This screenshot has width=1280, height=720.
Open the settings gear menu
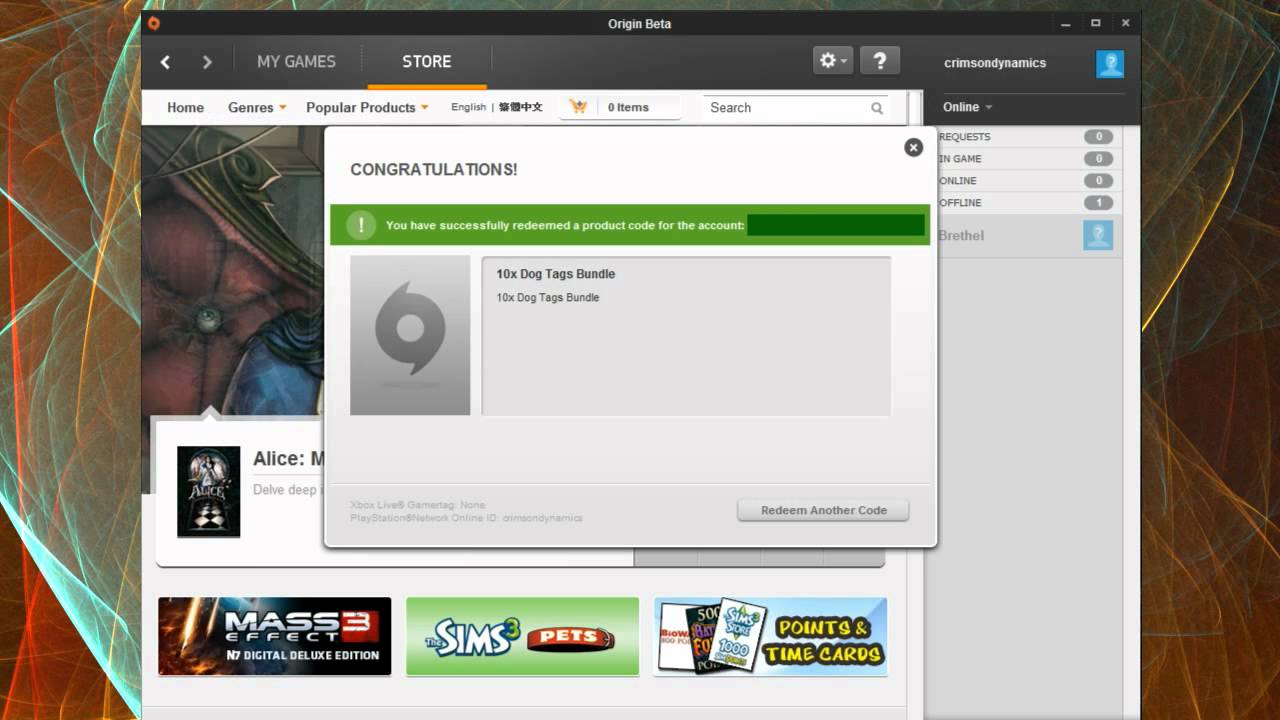click(x=833, y=60)
